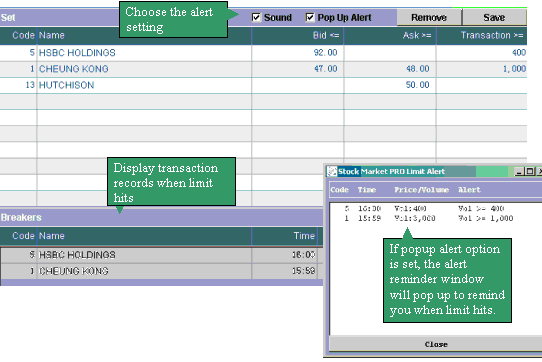The height and width of the screenshot is (362, 542).
Task: Click the Price/Volume header in alert popup
Action: coord(421,190)
